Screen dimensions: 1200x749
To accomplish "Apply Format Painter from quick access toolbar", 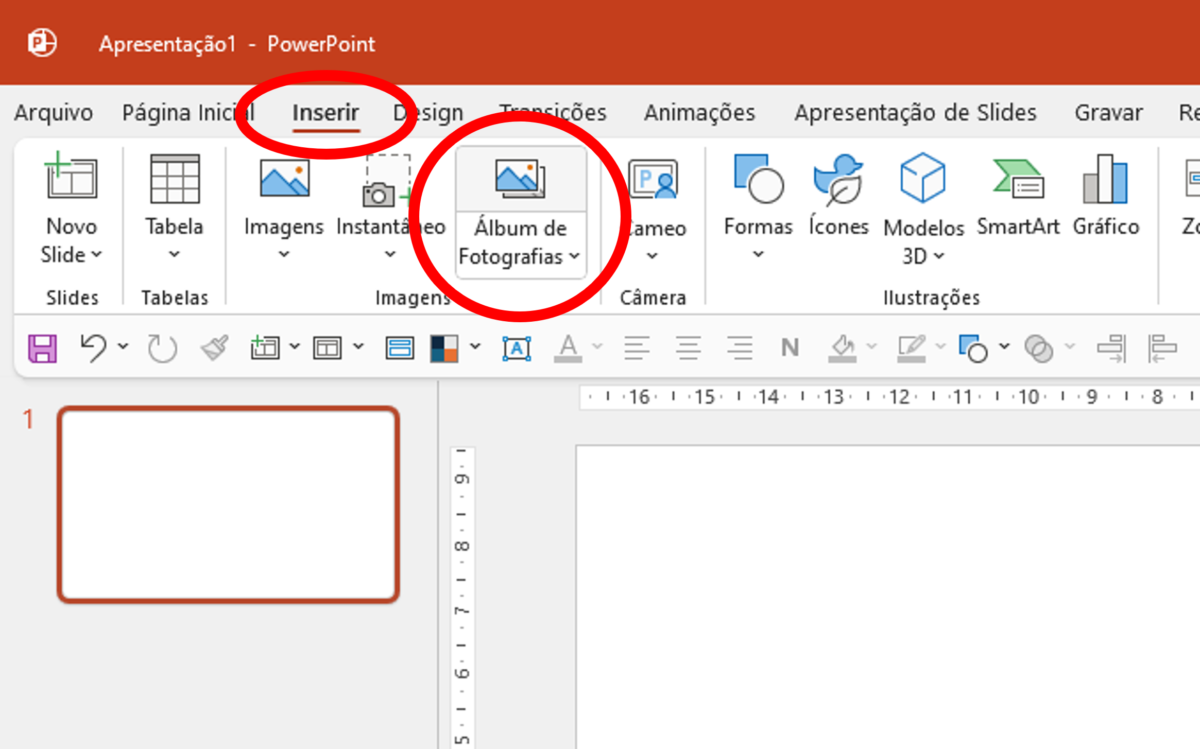I will point(213,348).
